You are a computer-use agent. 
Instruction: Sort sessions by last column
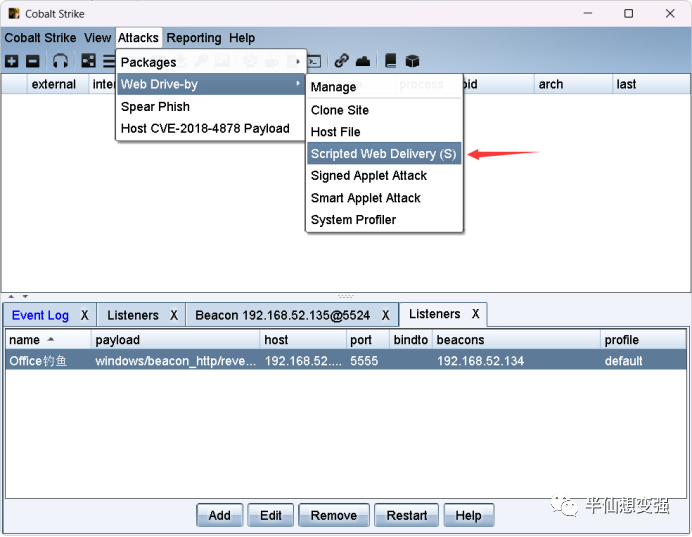pos(651,84)
